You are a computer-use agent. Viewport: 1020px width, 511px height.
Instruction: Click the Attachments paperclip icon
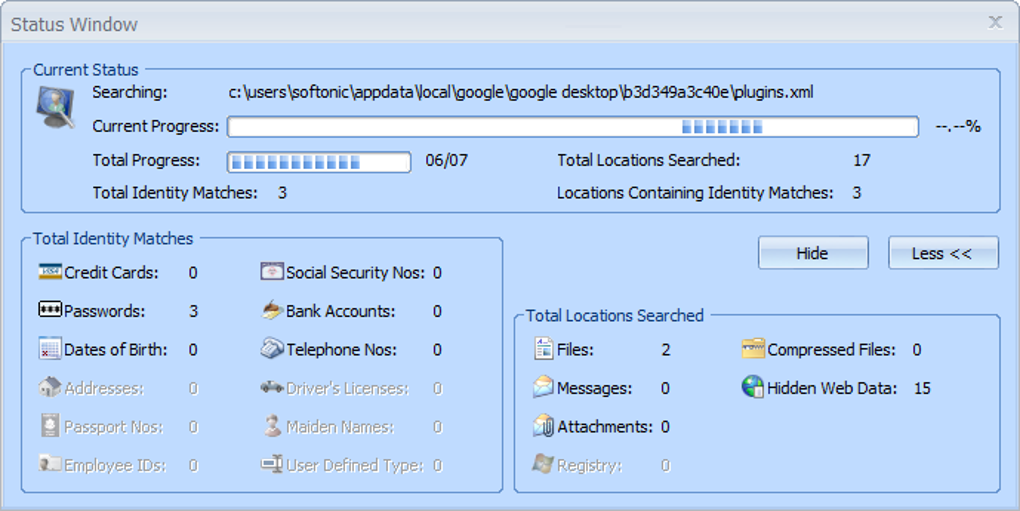543,426
